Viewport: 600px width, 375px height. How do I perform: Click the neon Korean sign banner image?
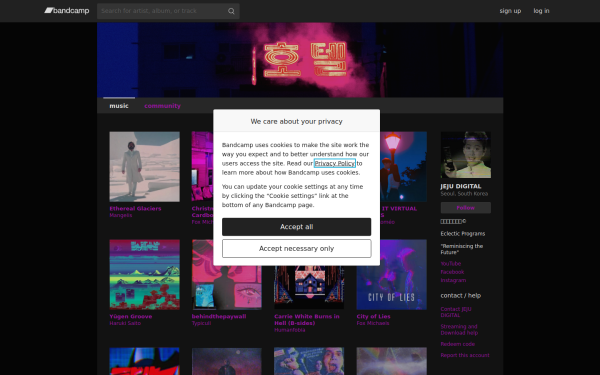point(300,60)
